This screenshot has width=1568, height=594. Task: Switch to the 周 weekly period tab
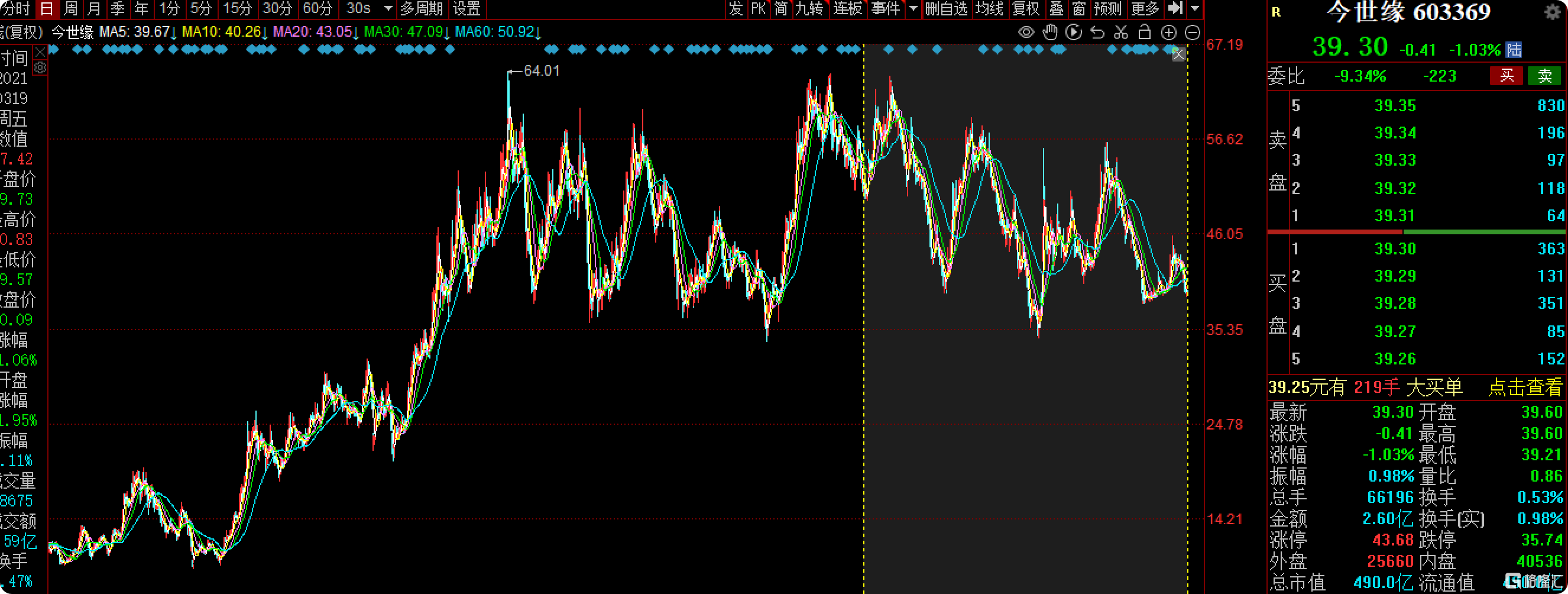pyautogui.click(x=70, y=8)
